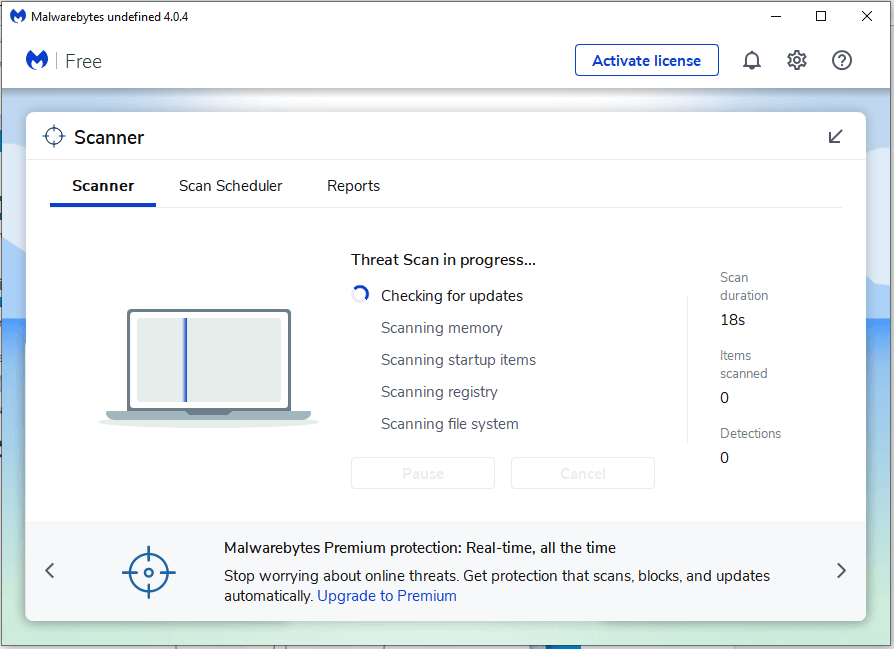894x649 pixels.
Task: Click the Activate license button
Action: pos(646,60)
